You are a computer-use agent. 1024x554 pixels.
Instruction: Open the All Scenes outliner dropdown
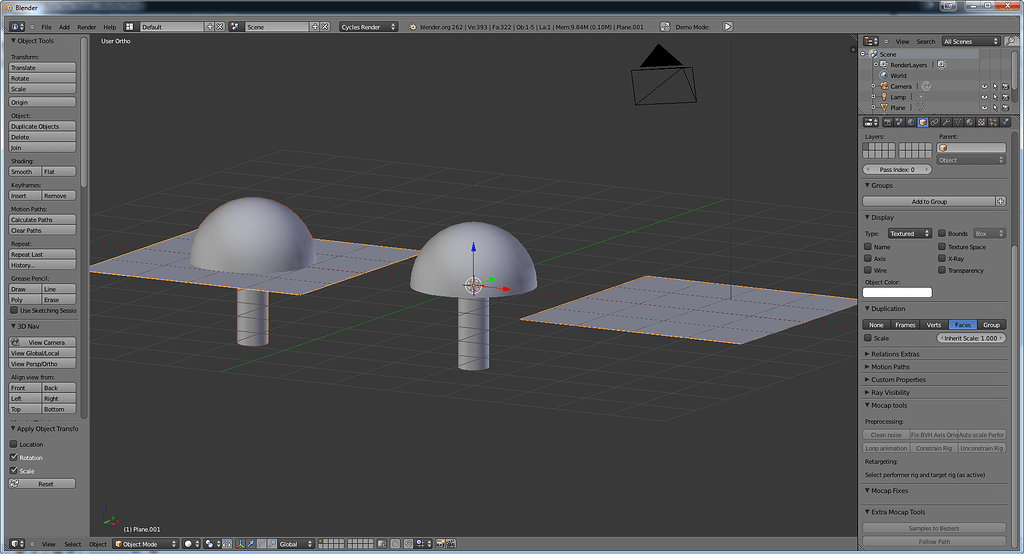(971, 41)
